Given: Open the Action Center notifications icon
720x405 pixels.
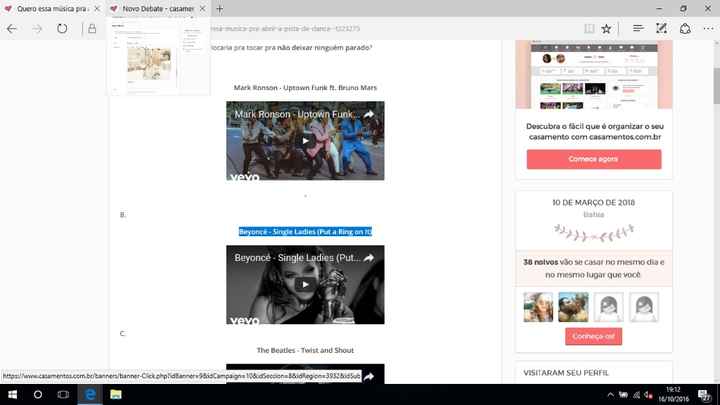Looking at the screenshot, I should [704, 394].
